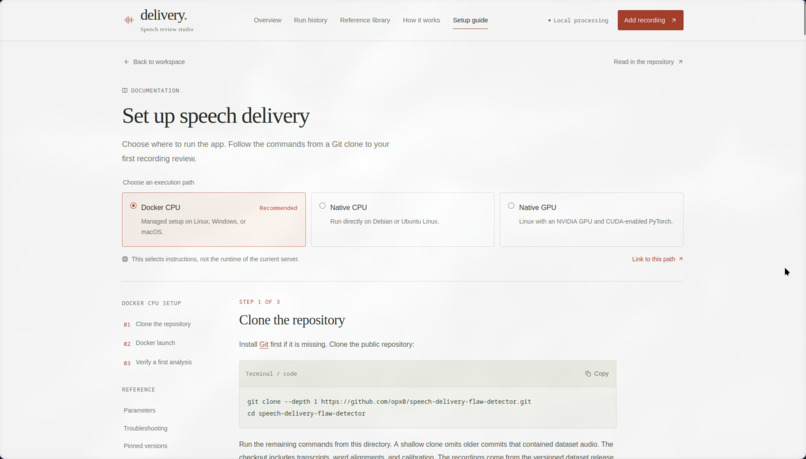This screenshot has width=806, height=459.
Task: Click the arrow icon after Link to this path
Action: point(681,259)
